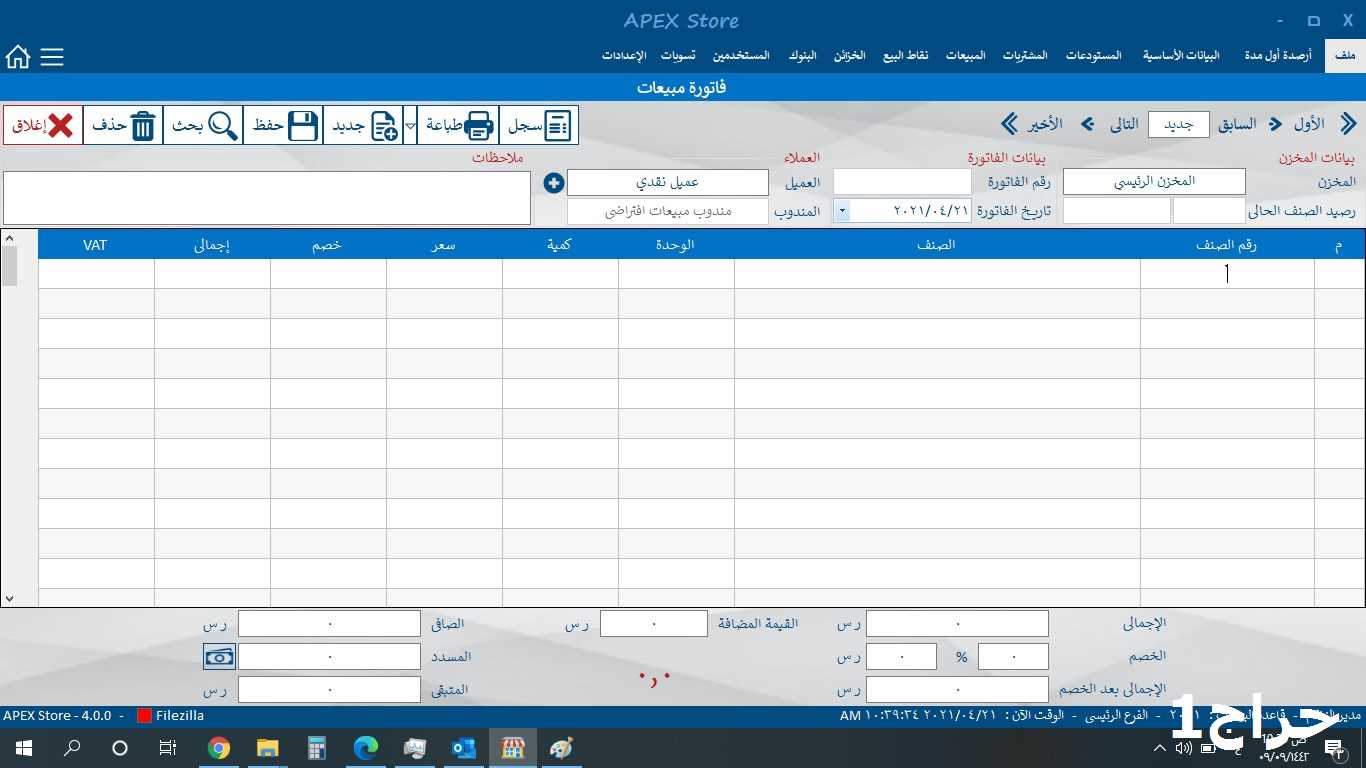Open the hamburger menu icon
The height and width of the screenshot is (768, 1366).
(52, 57)
